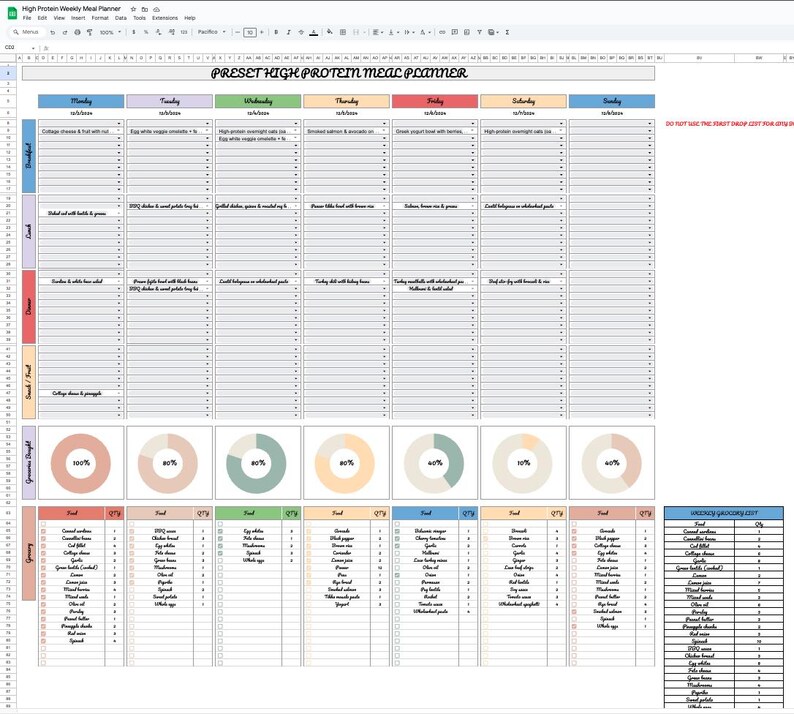Click the Menus search box
This screenshot has width=794, height=714.
[27, 32]
